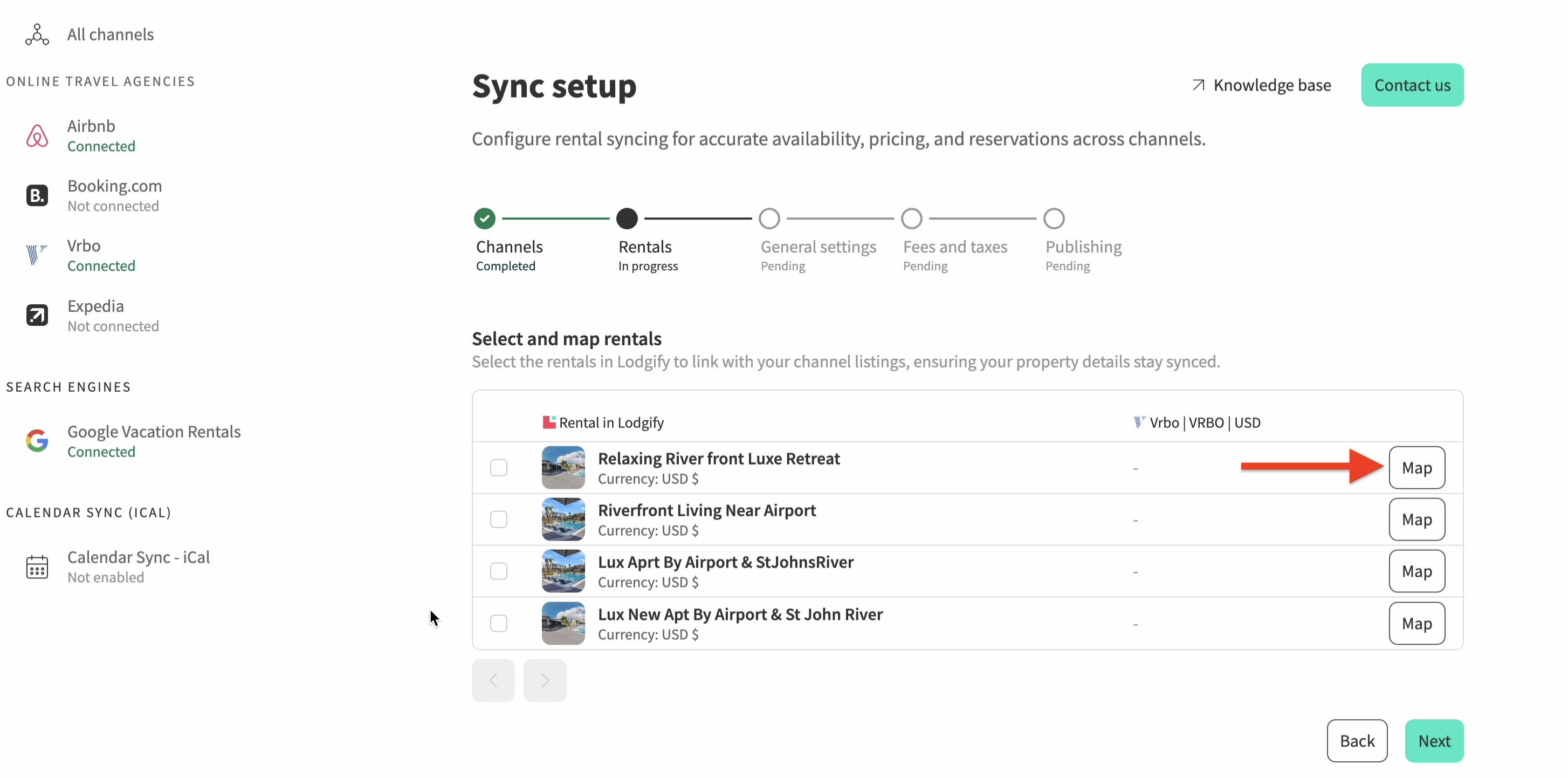
Task: Check Relaxing River front Luxe Retreat checkbox
Action: click(x=499, y=468)
